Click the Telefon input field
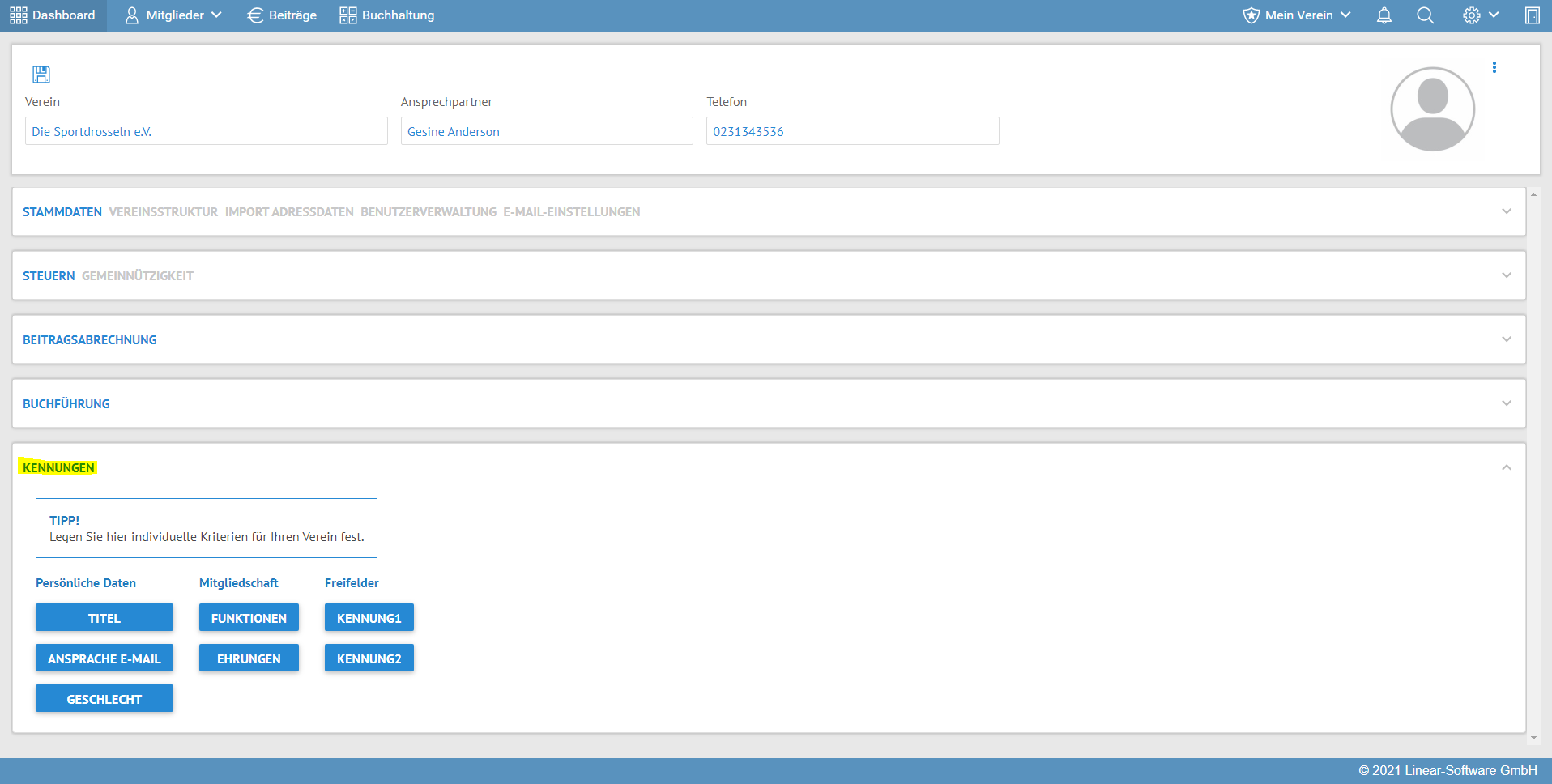The height and width of the screenshot is (784, 1552). click(x=853, y=131)
